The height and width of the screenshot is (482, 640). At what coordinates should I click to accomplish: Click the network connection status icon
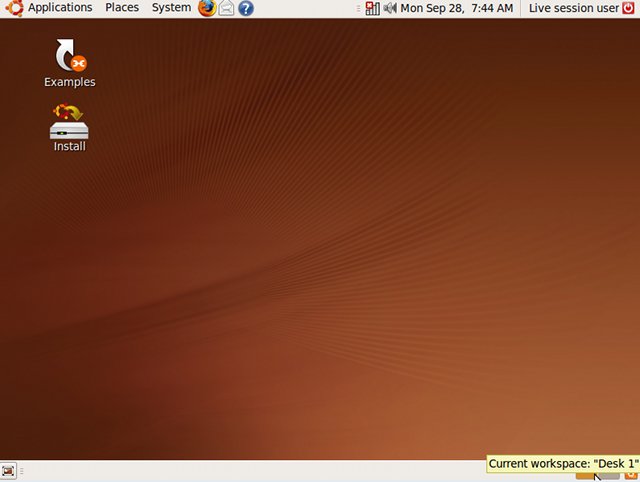click(x=372, y=8)
